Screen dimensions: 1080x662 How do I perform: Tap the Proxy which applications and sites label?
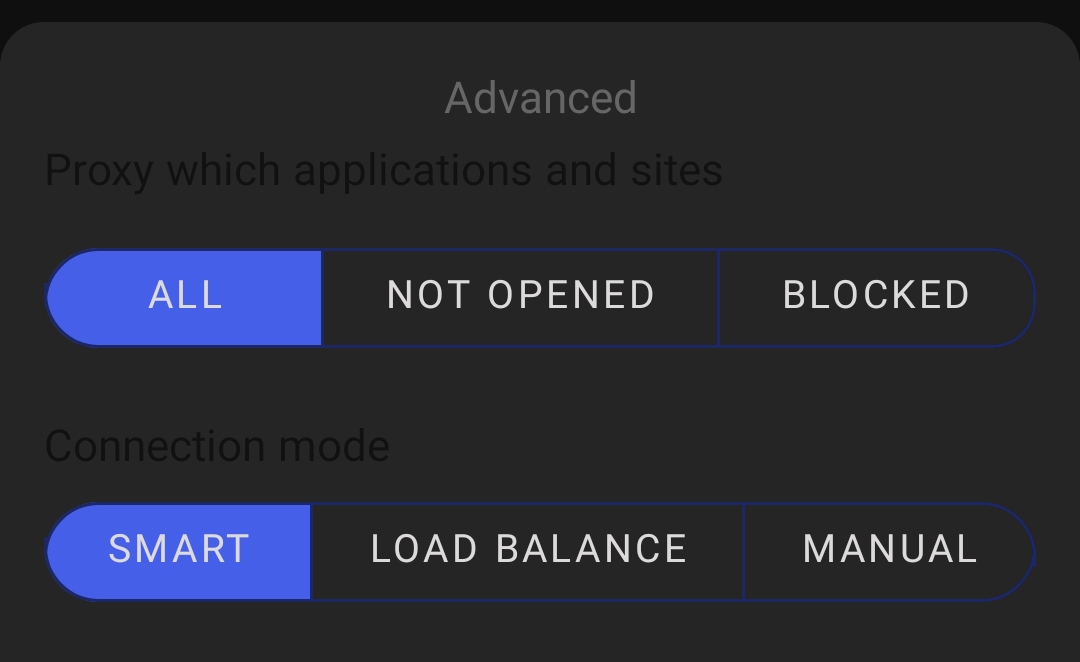[x=383, y=170]
